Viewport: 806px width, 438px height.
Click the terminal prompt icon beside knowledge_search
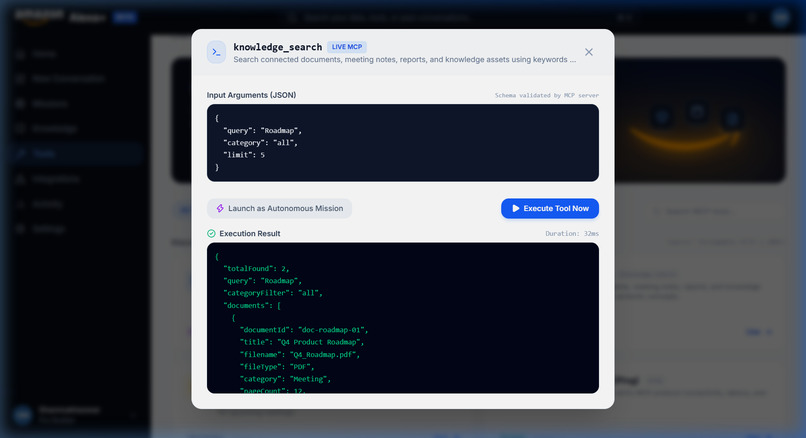coord(216,52)
